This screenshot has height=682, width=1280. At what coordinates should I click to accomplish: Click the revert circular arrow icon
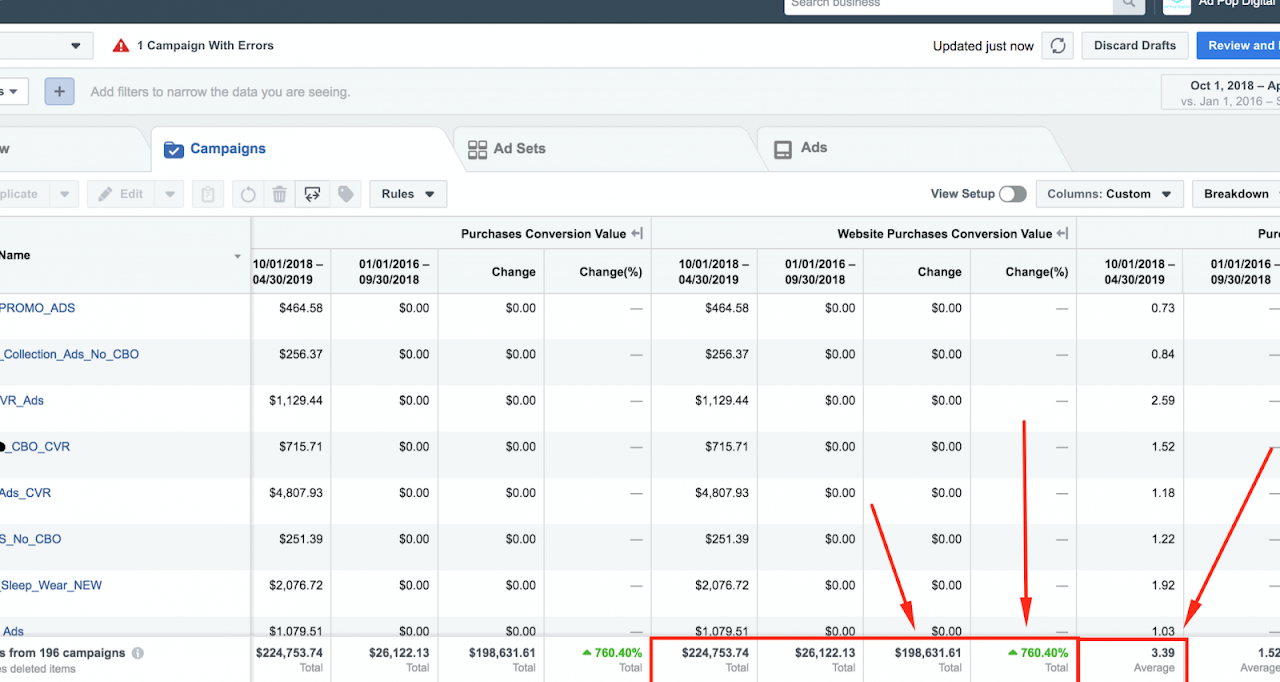(x=248, y=194)
